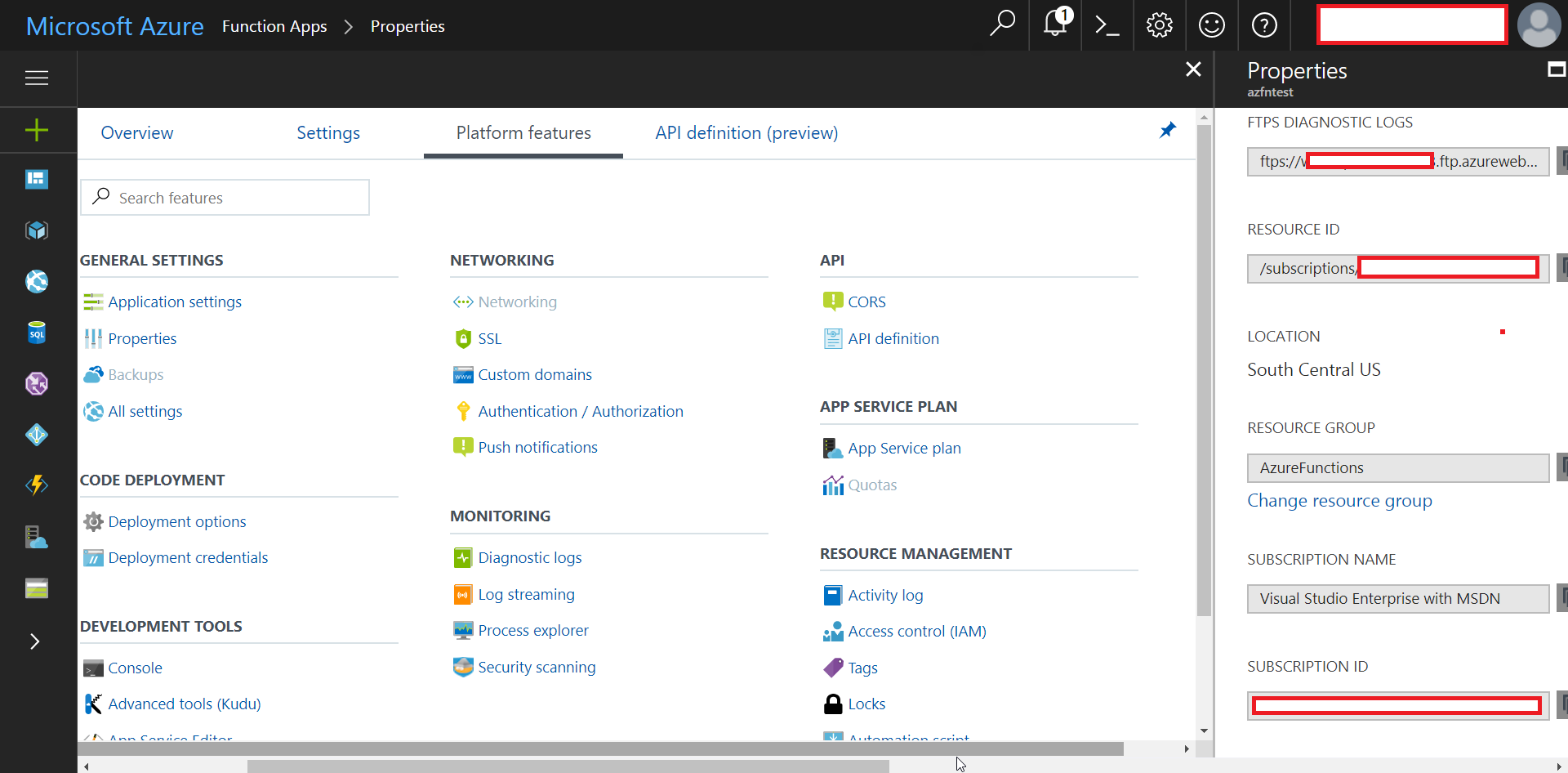The width and height of the screenshot is (1568, 773).
Task: Open portal settings gear icon
Action: tap(1159, 25)
